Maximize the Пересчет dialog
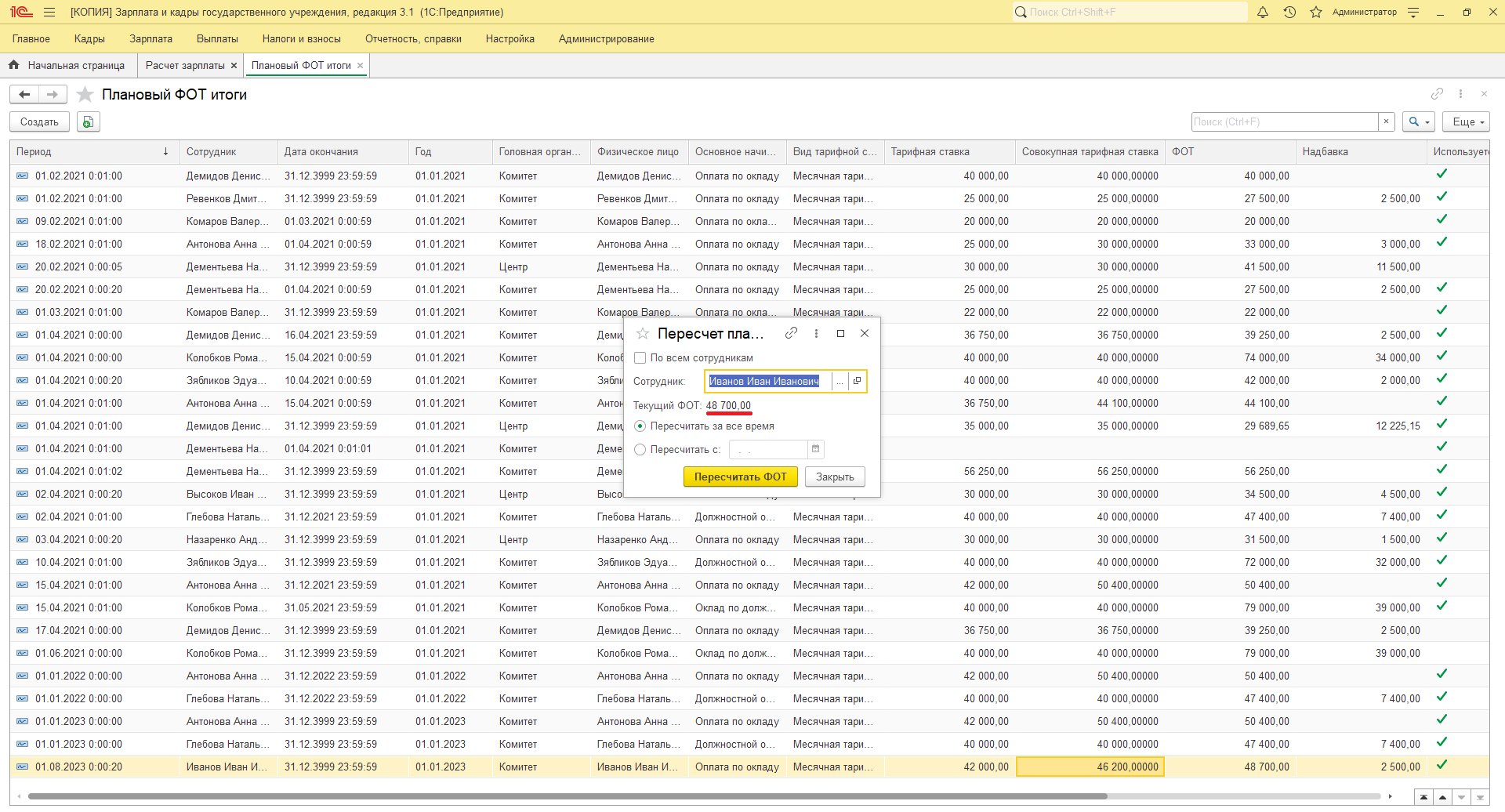The height and width of the screenshot is (812, 1505). 840,333
